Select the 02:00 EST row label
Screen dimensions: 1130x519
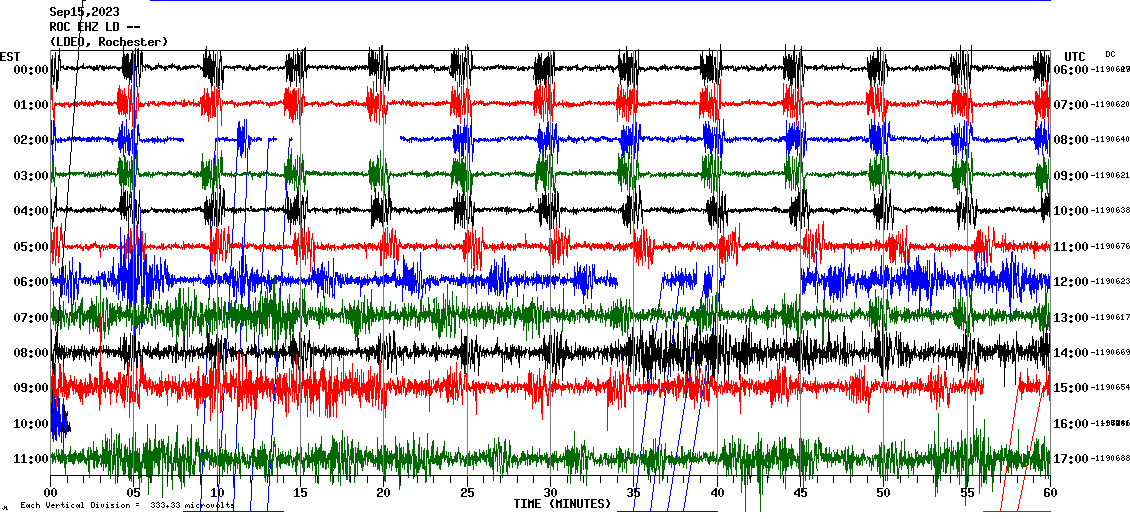tap(31, 141)
